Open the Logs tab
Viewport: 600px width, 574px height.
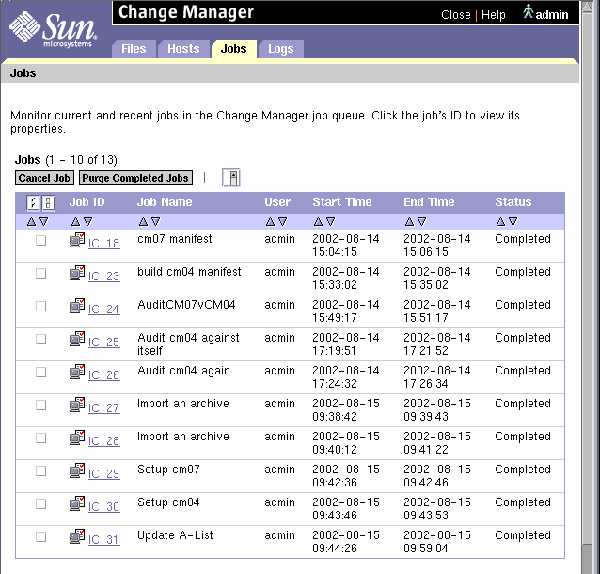click(x=280, y=49)
